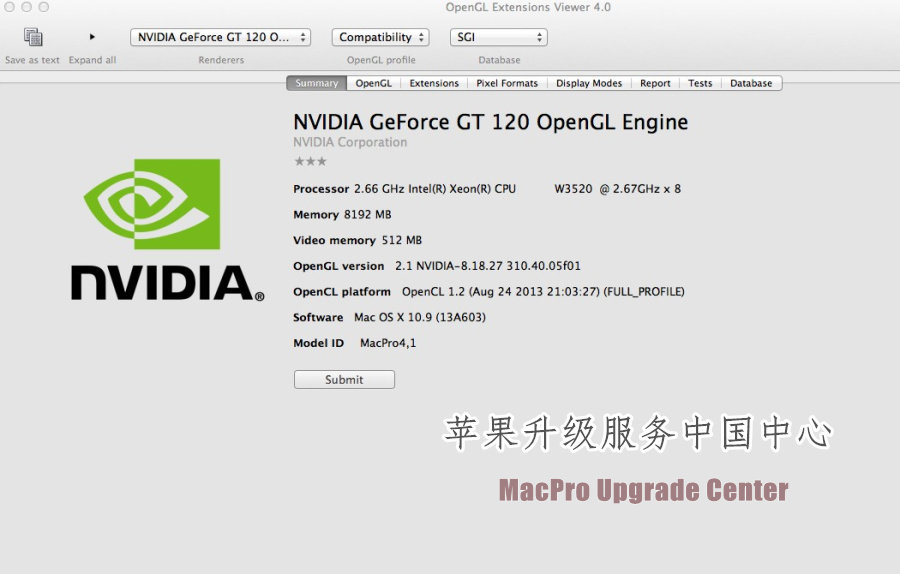The height and width of the screenshot is (574, 900).
Task: Click the OpenCL 1.2 platform value
Action: (x=543, y=292)
